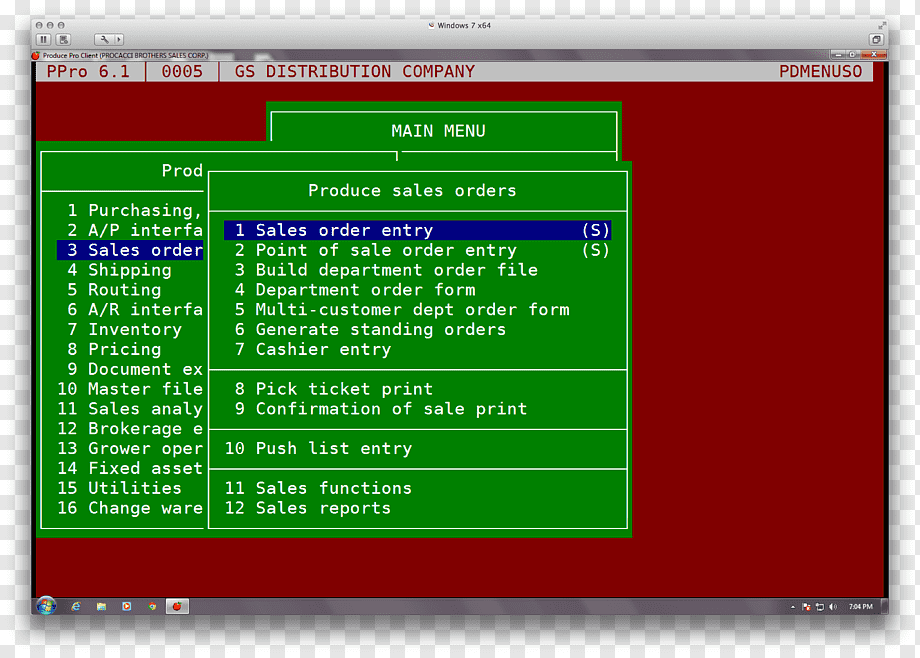Click company code 0005
The height and width of the screenshot is (658, 920).
(182, 72)
